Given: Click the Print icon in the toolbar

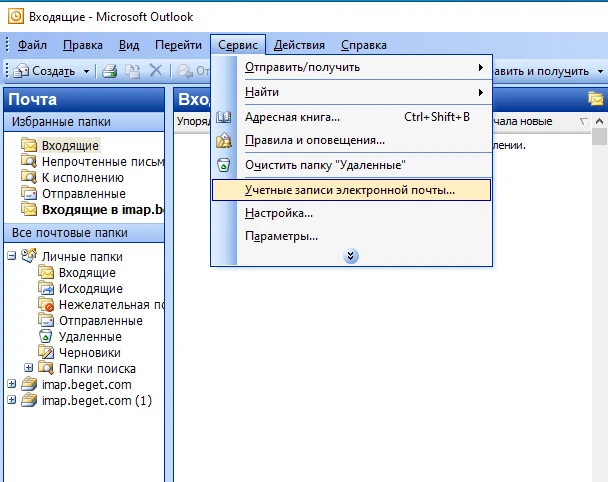Looking at the screenshot, I should coord(109,71).
